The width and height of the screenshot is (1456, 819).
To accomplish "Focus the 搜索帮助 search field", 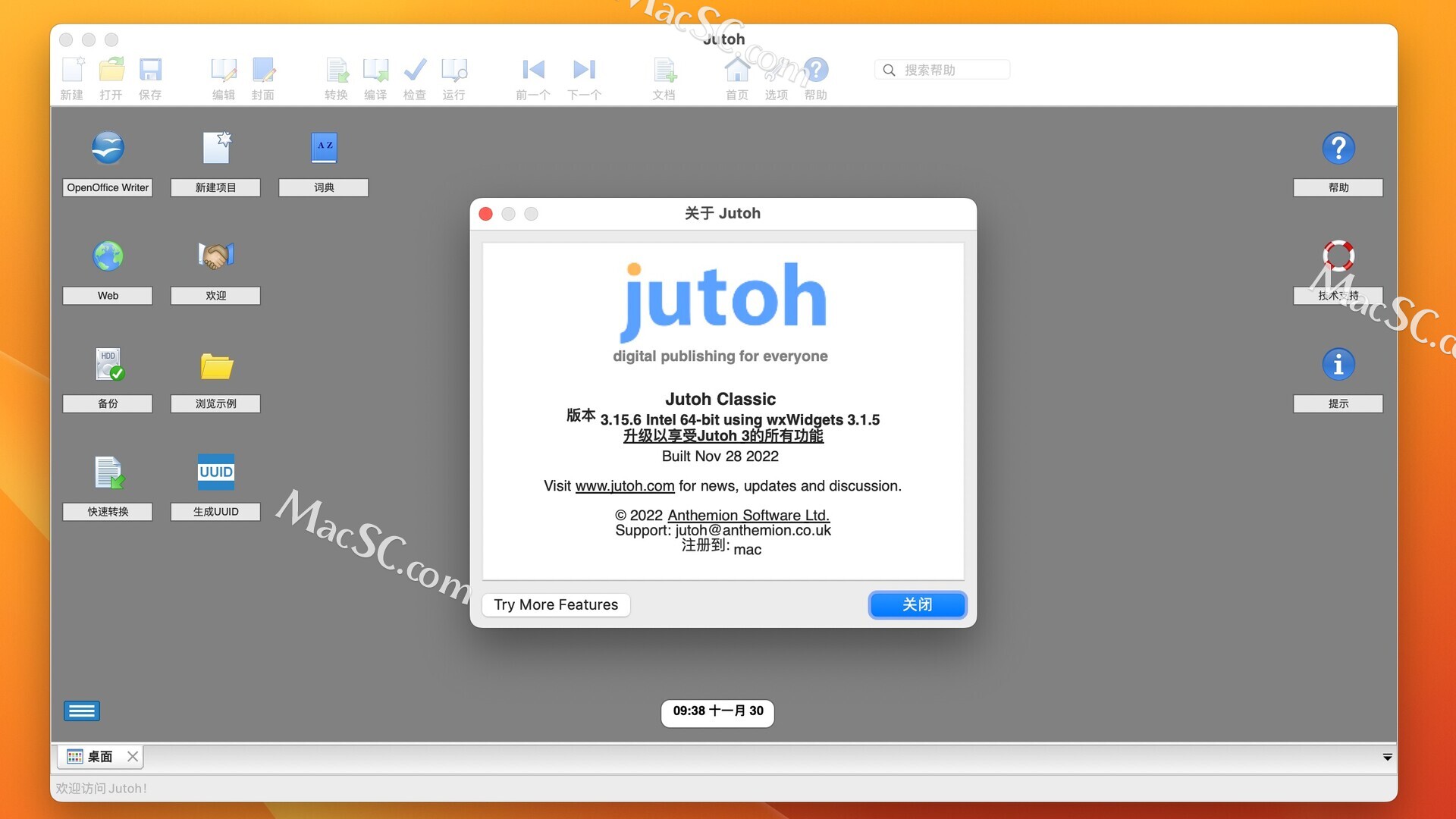I will pos(942,70).
